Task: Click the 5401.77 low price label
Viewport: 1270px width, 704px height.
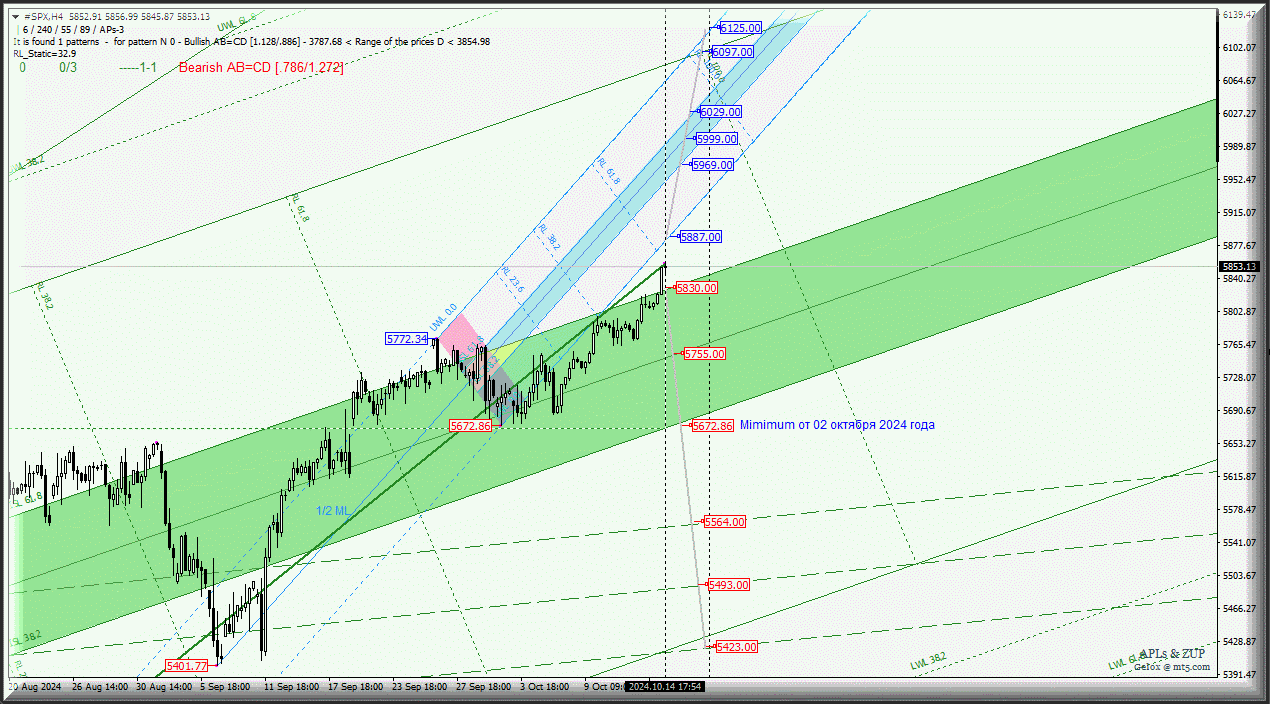Action: 187,666
